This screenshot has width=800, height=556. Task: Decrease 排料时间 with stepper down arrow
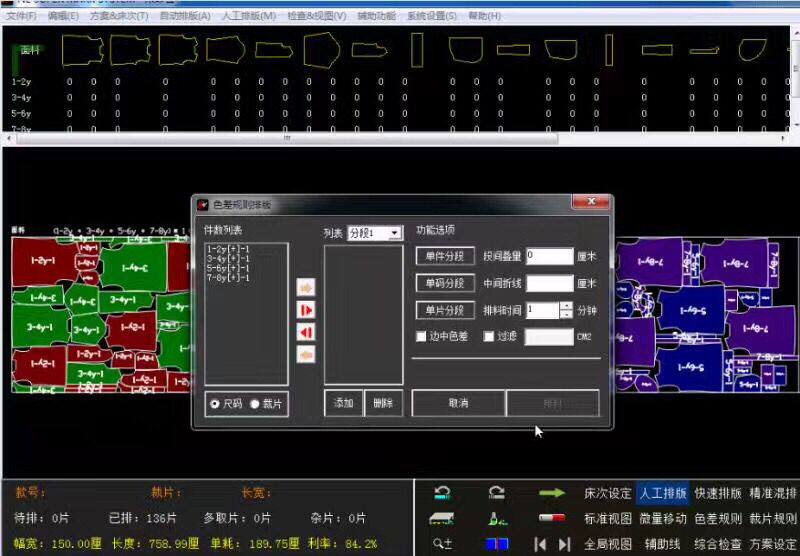point(566,314)
